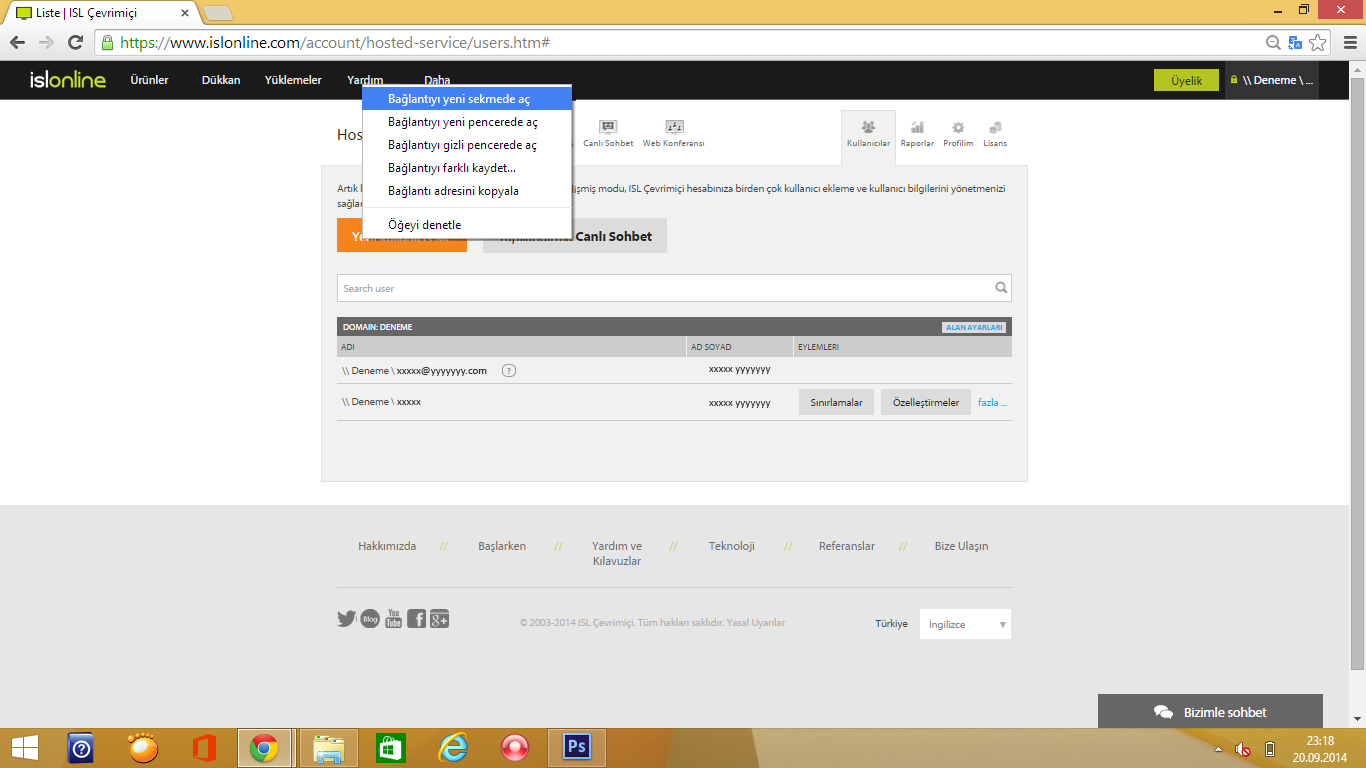
Task: Click the browser reload icon
Action: 75,43
